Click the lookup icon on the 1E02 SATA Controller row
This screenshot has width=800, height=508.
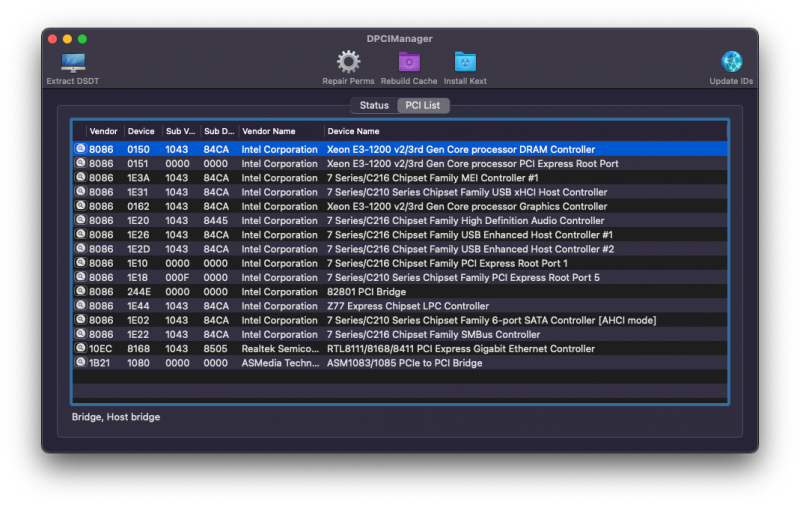pos(81,320)
